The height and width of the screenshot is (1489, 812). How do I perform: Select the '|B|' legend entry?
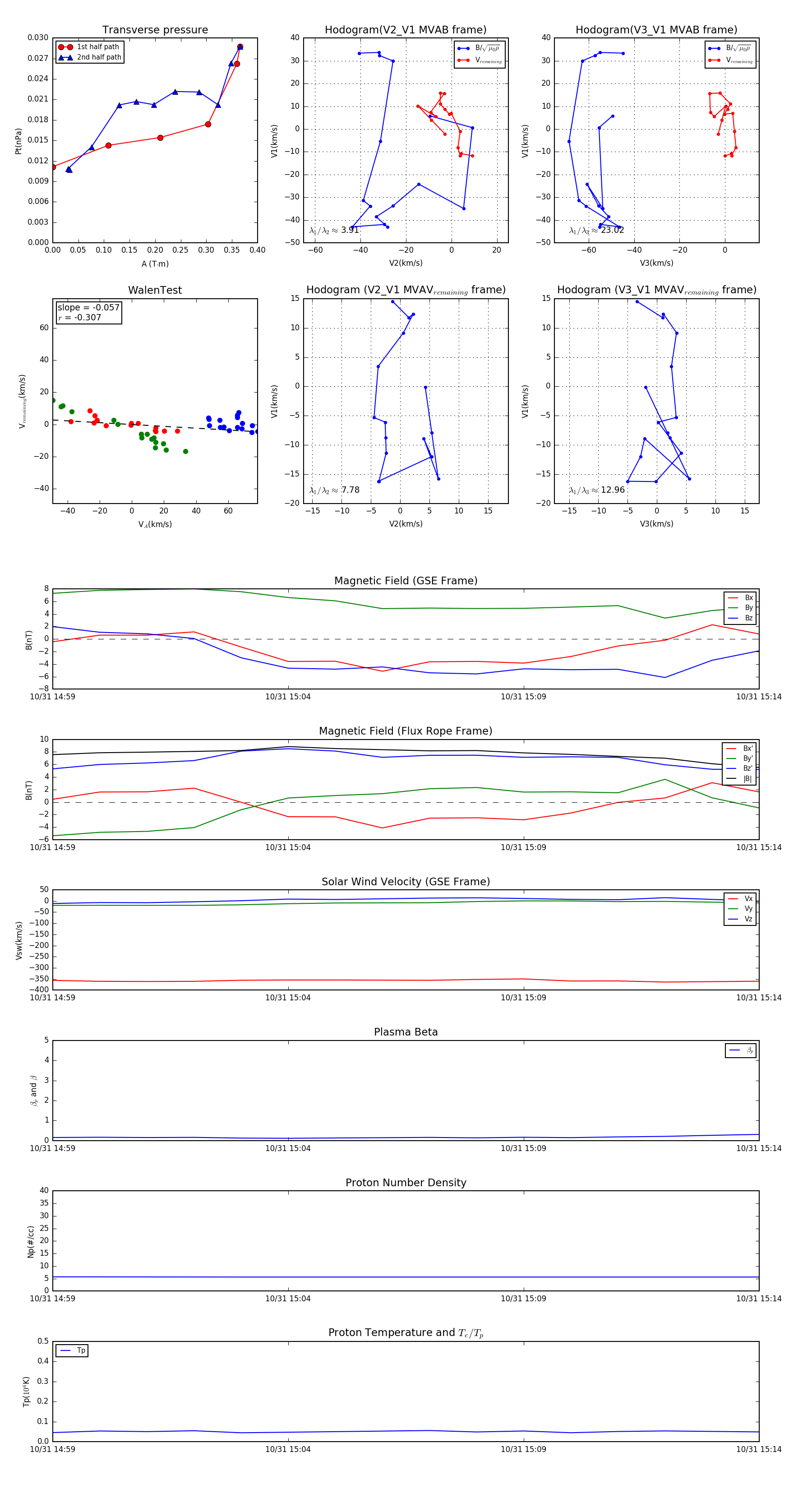pos(739,779)
